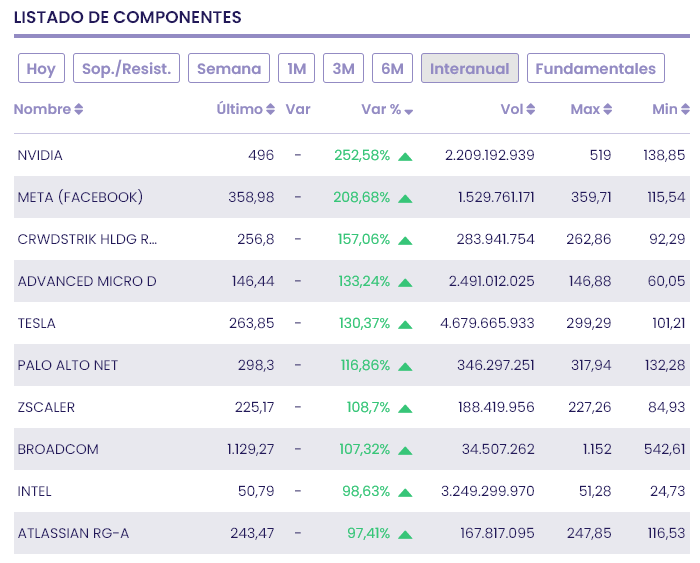This screenshot has width=700, height=563.
Task: Open the Fundamentales tab
Action: point(595,69)
